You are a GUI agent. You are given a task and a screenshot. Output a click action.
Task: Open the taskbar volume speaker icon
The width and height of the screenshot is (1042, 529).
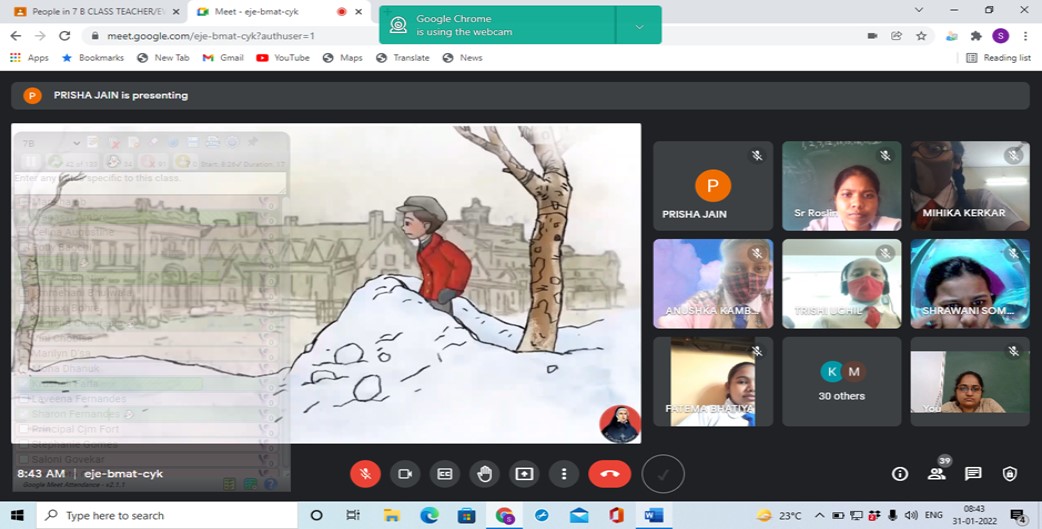[x=911, y=515]
